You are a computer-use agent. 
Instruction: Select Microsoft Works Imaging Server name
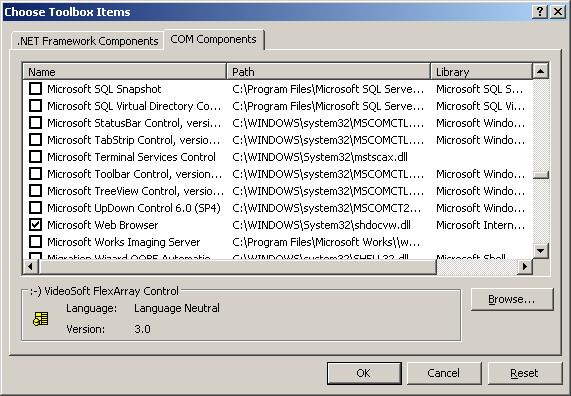pos(124,242)
